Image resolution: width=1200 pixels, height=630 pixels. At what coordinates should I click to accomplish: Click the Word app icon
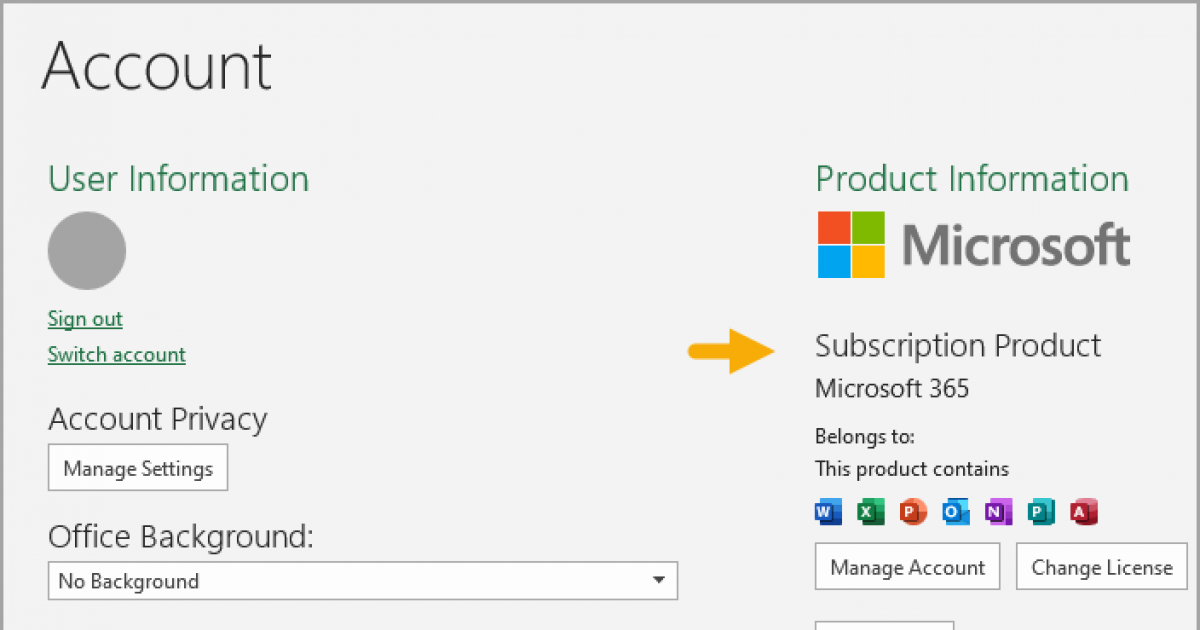coord(829,512)
